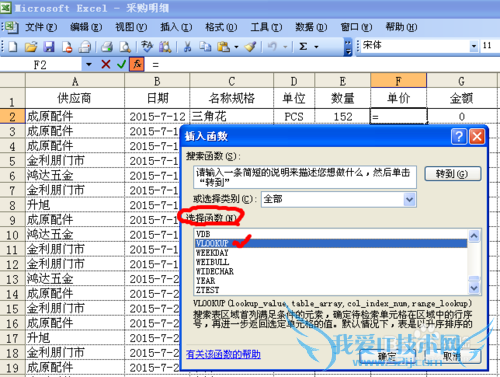This screenshot has height=377, width=500.
Task: Open the font name dropdown (宋体)
Action: coord(474,46)
